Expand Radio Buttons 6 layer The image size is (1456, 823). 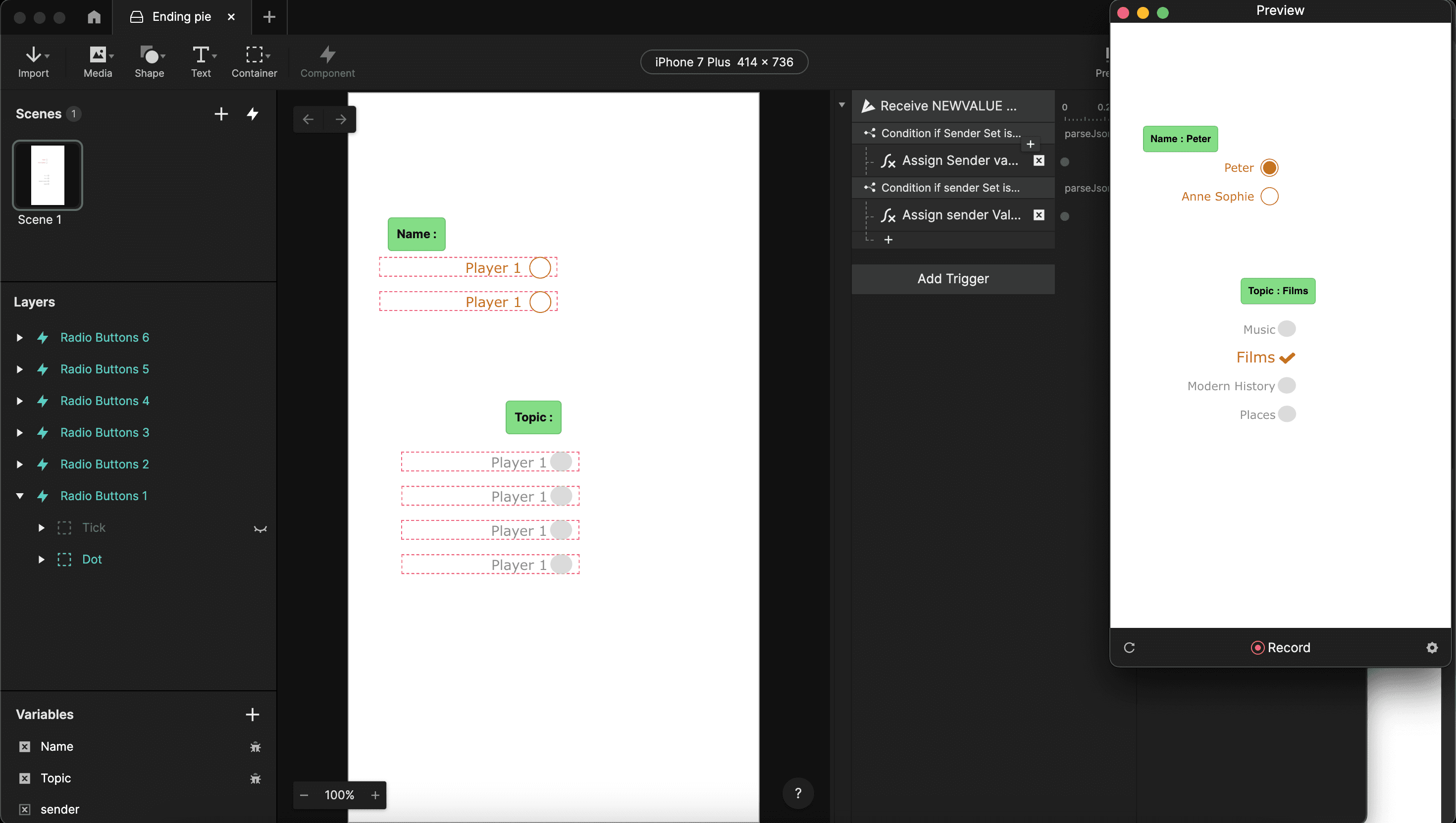click(x=20, y=337)
